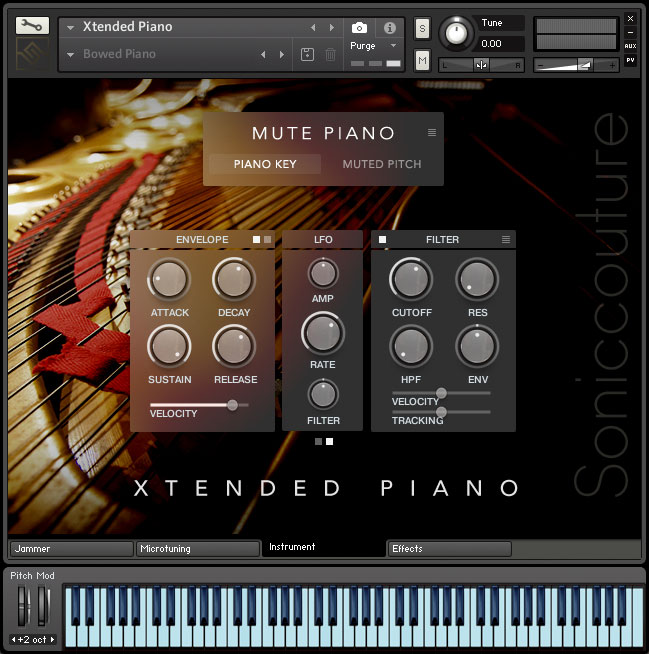649x654 pixels.
Task: Enable PIANO KEY mode
Action: pos(265,164)
